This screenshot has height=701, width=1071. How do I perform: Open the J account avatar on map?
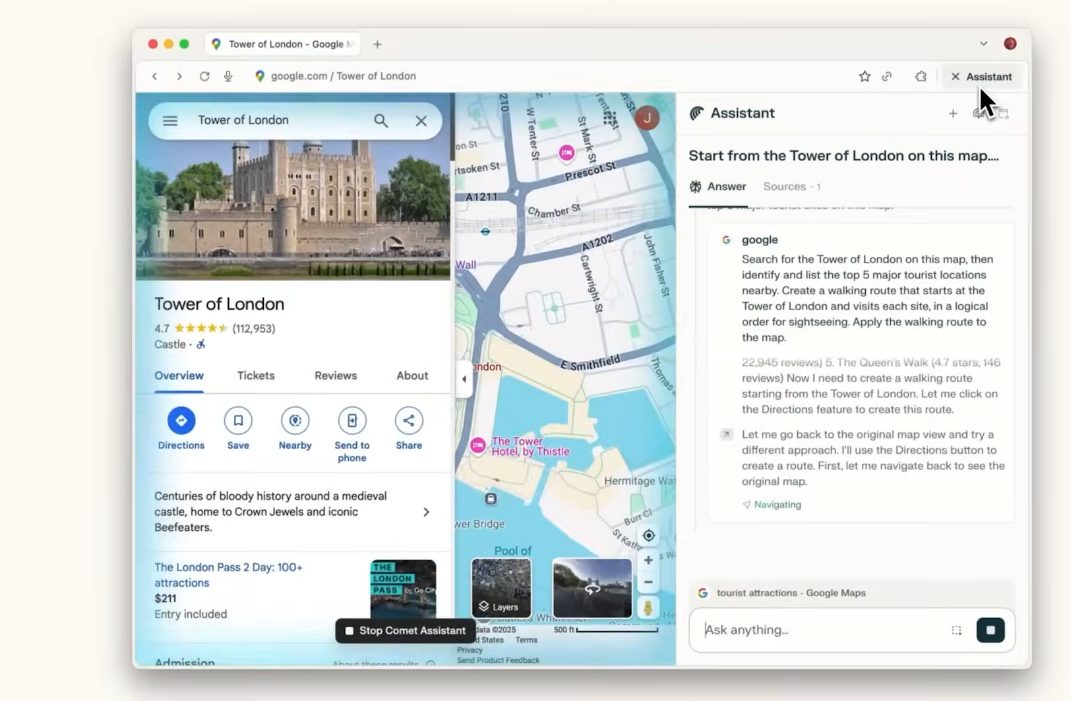pos(647,118)
